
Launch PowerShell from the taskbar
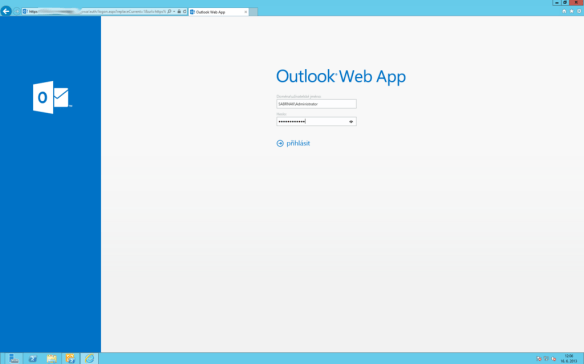[33, 358]
